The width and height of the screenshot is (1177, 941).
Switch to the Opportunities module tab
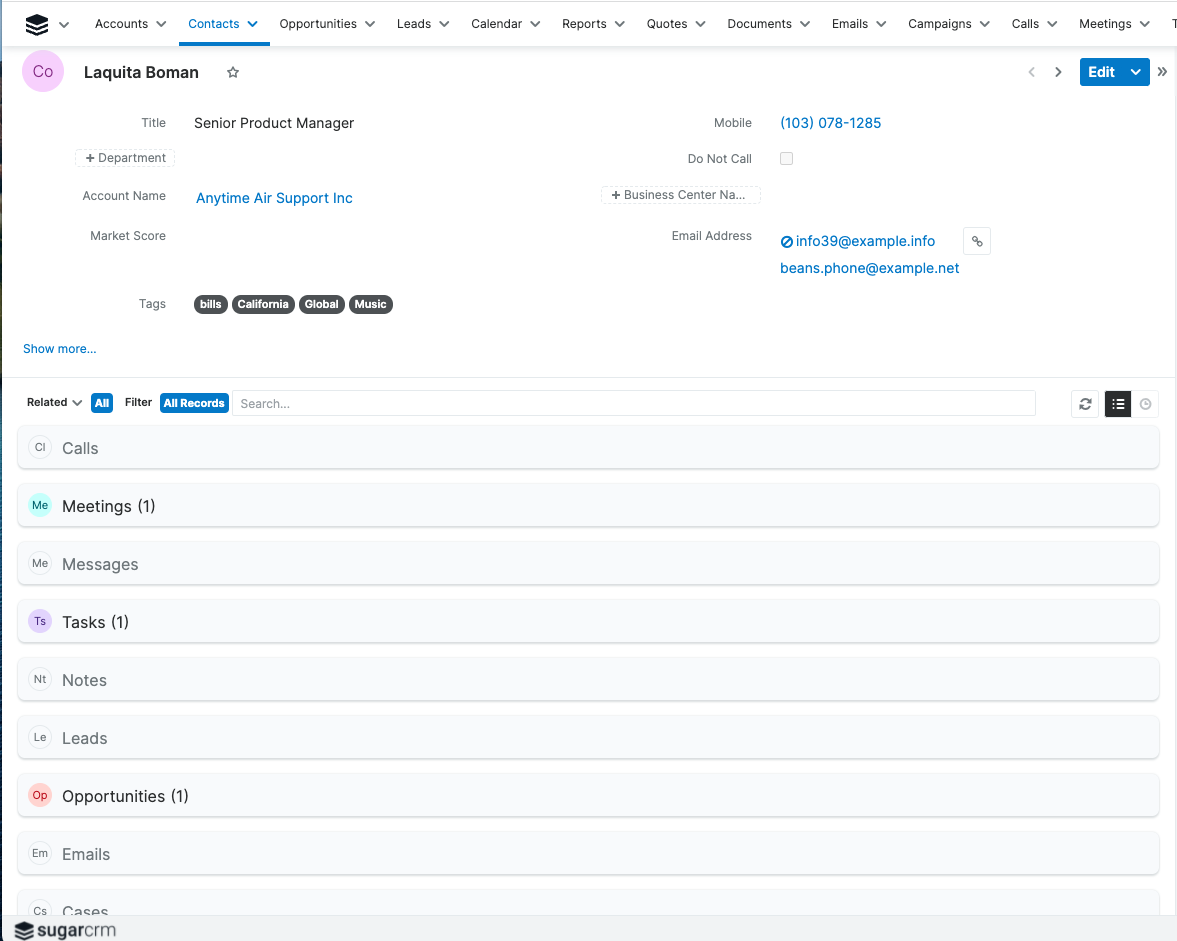point(320,23)
